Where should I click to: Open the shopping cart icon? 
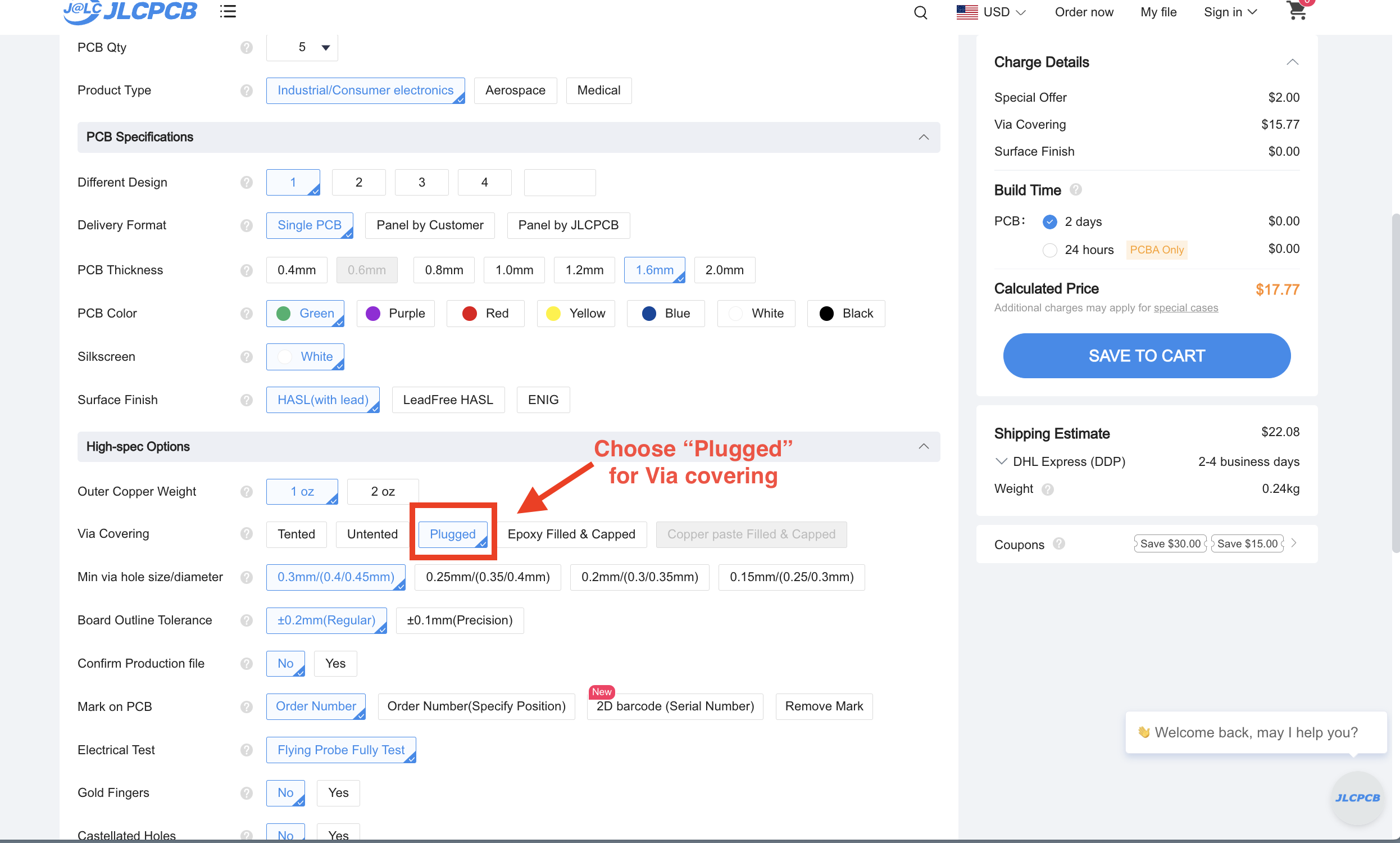(1297, 10)
